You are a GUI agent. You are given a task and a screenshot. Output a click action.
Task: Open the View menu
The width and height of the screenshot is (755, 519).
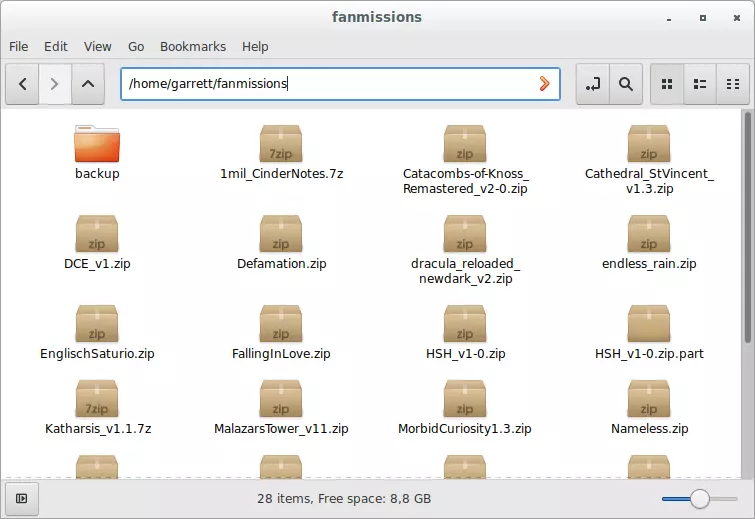(x=98, y=47)
